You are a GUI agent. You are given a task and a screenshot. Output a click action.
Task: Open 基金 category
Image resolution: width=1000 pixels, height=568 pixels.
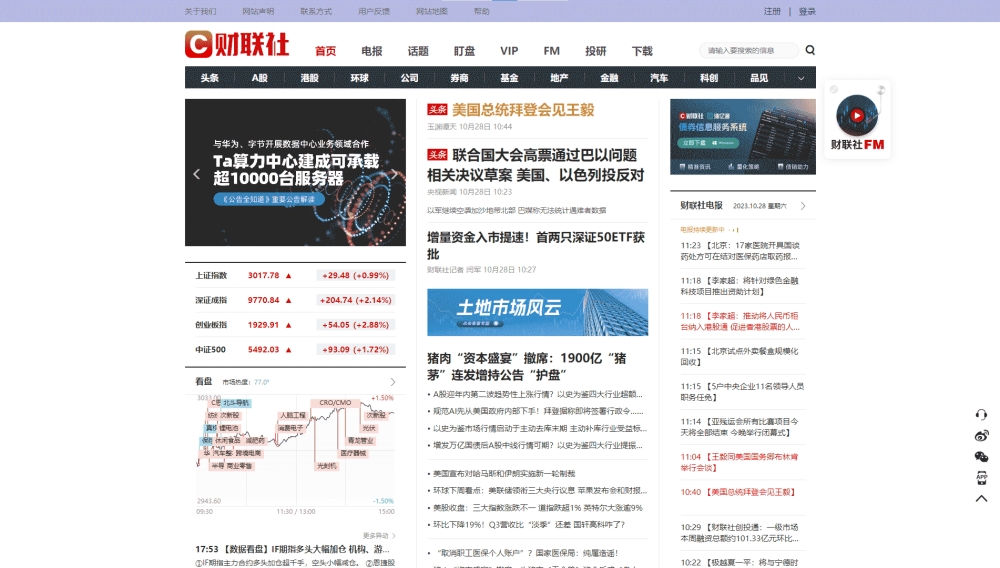(509, 78)
